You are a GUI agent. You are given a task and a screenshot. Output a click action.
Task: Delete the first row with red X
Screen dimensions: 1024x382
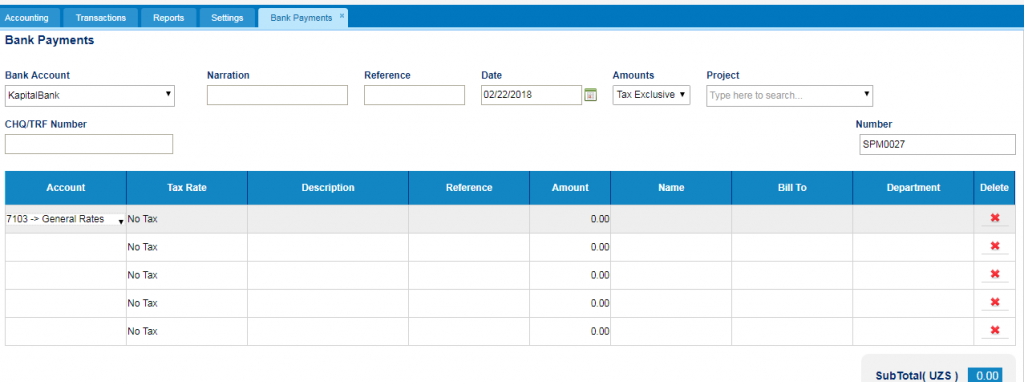coord(995,218)
